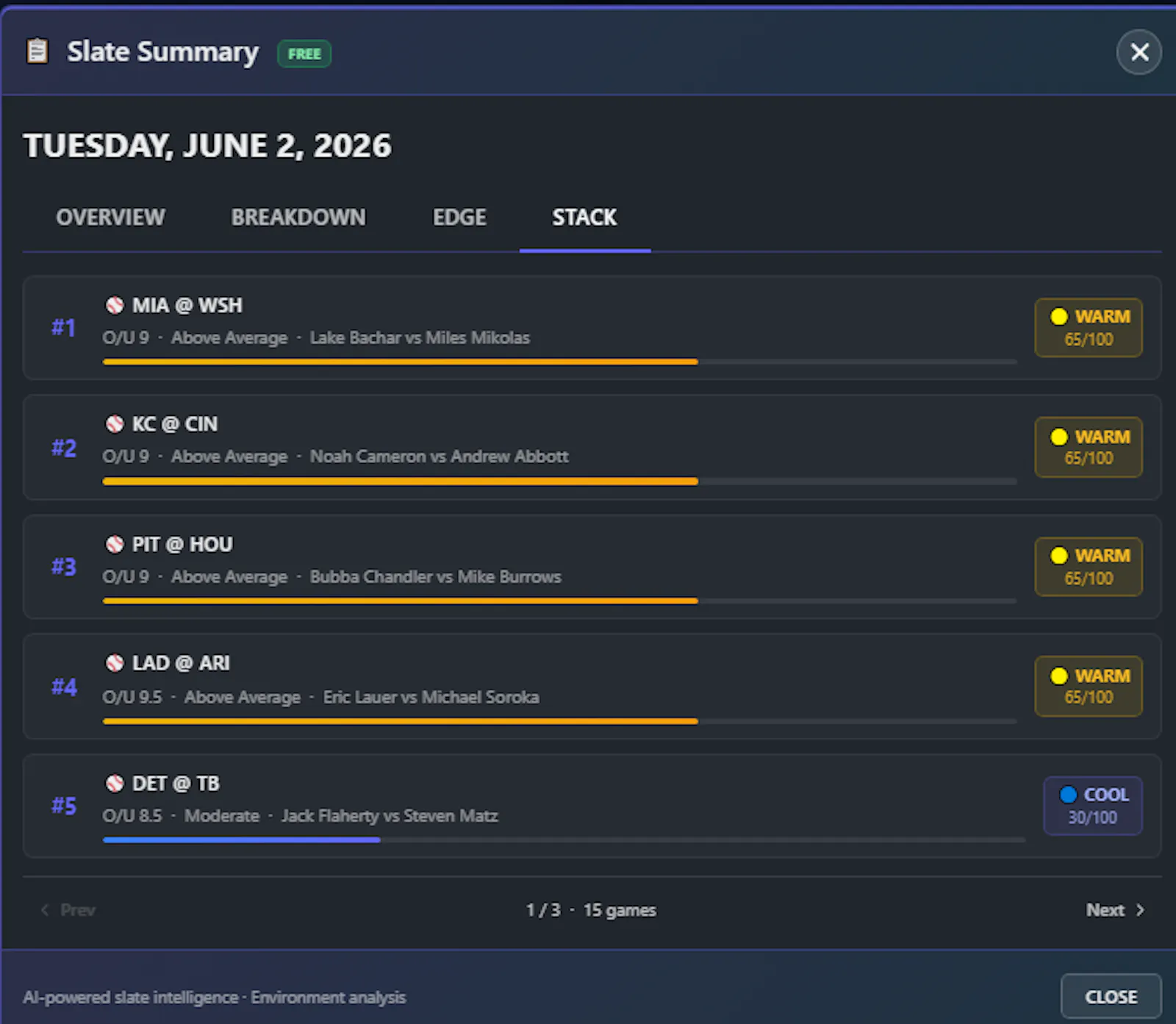Click the Prev page link

[x=68, y=910]
